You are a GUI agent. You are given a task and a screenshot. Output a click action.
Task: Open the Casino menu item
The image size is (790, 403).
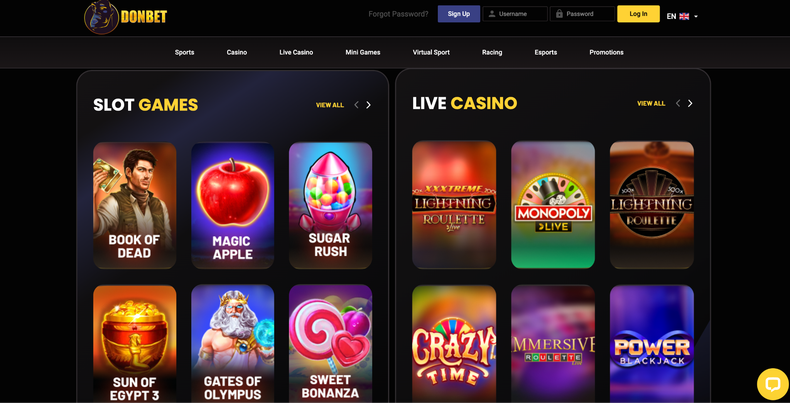(x=237, y=52)
